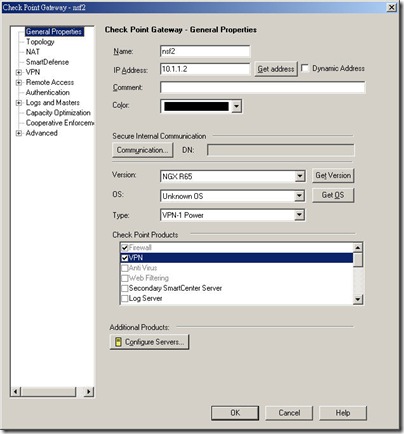Click the black color swatch
404x434 pixels.
196,106
